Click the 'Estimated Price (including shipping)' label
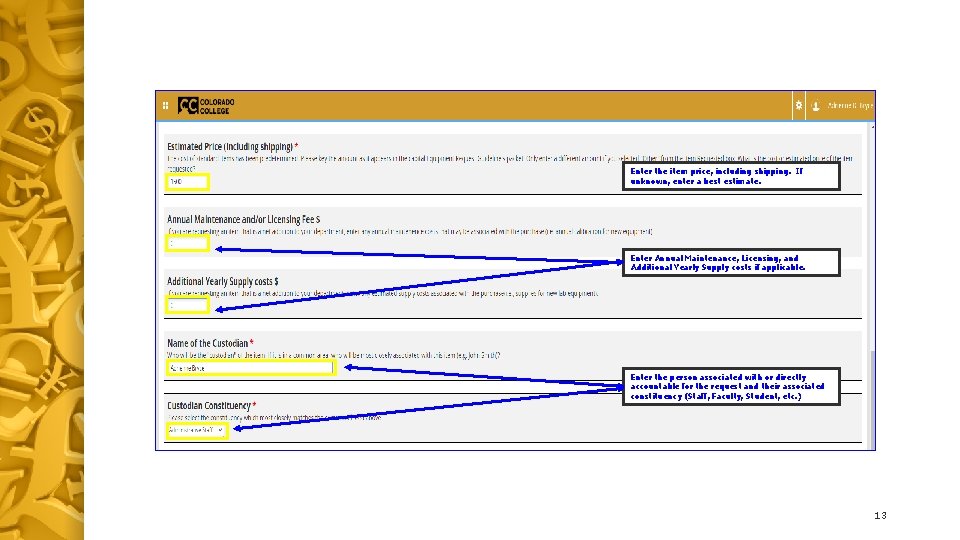The height and width of the screenshot is (540, 960). point(230,147)
